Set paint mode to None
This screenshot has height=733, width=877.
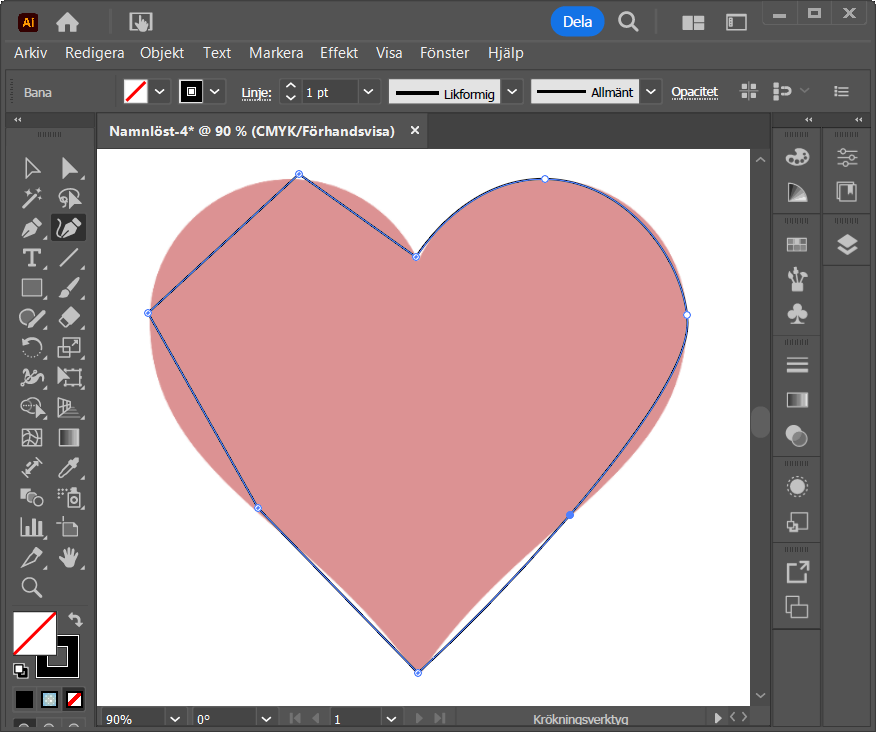pyautogui.click(x=75, y=699)
